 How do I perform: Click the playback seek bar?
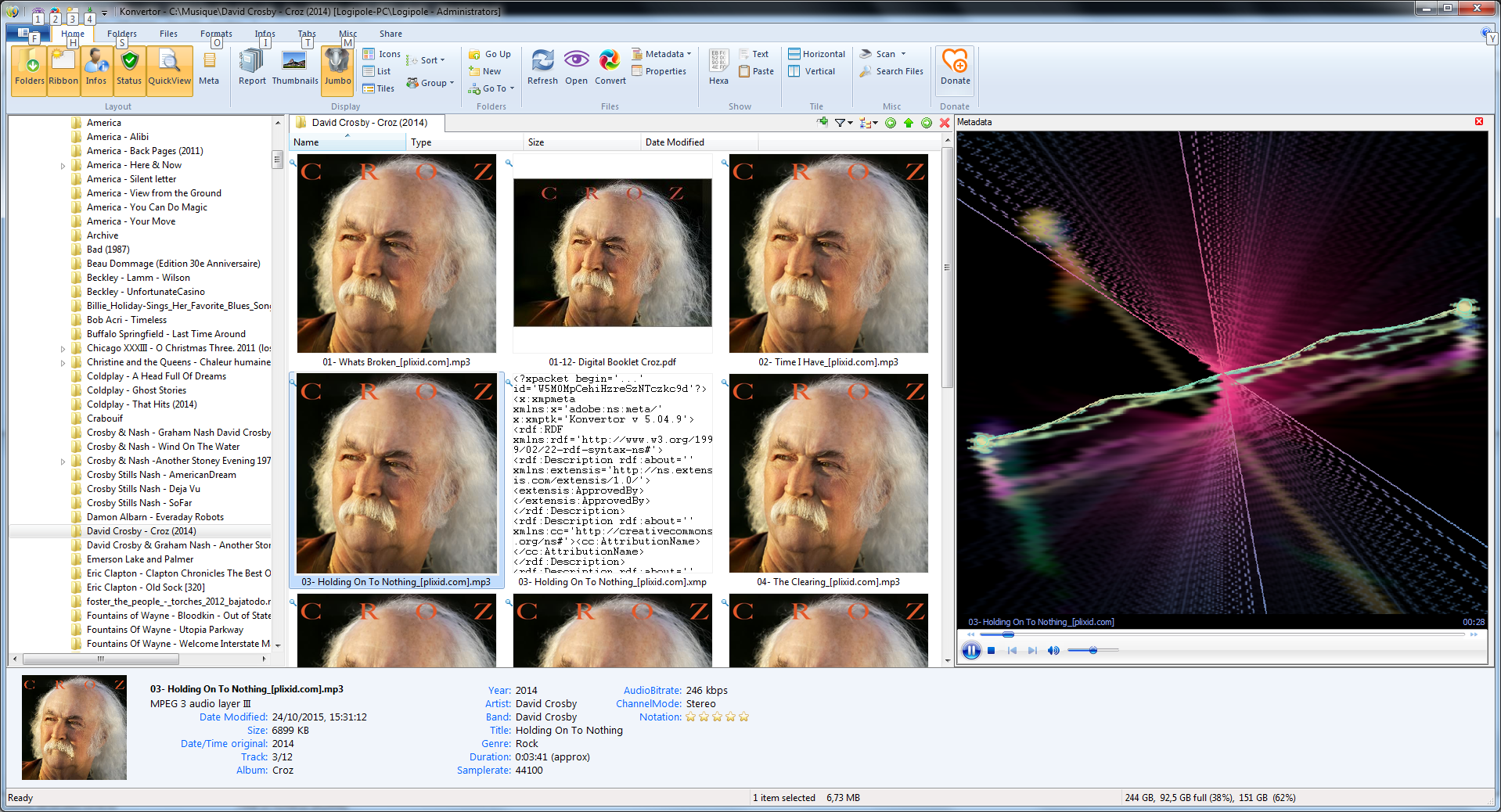pyautogui.click(x=1221, y=634)
